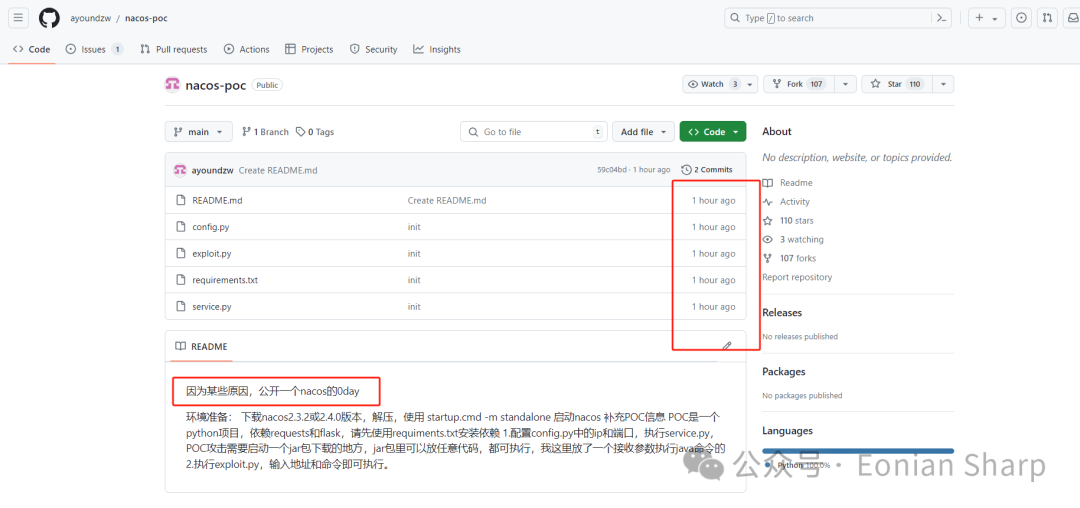Image resolution: width=1080 pixels, height=508 pixels.
Task: View the 1 Branch link
Action: click(x=265, y=131)
